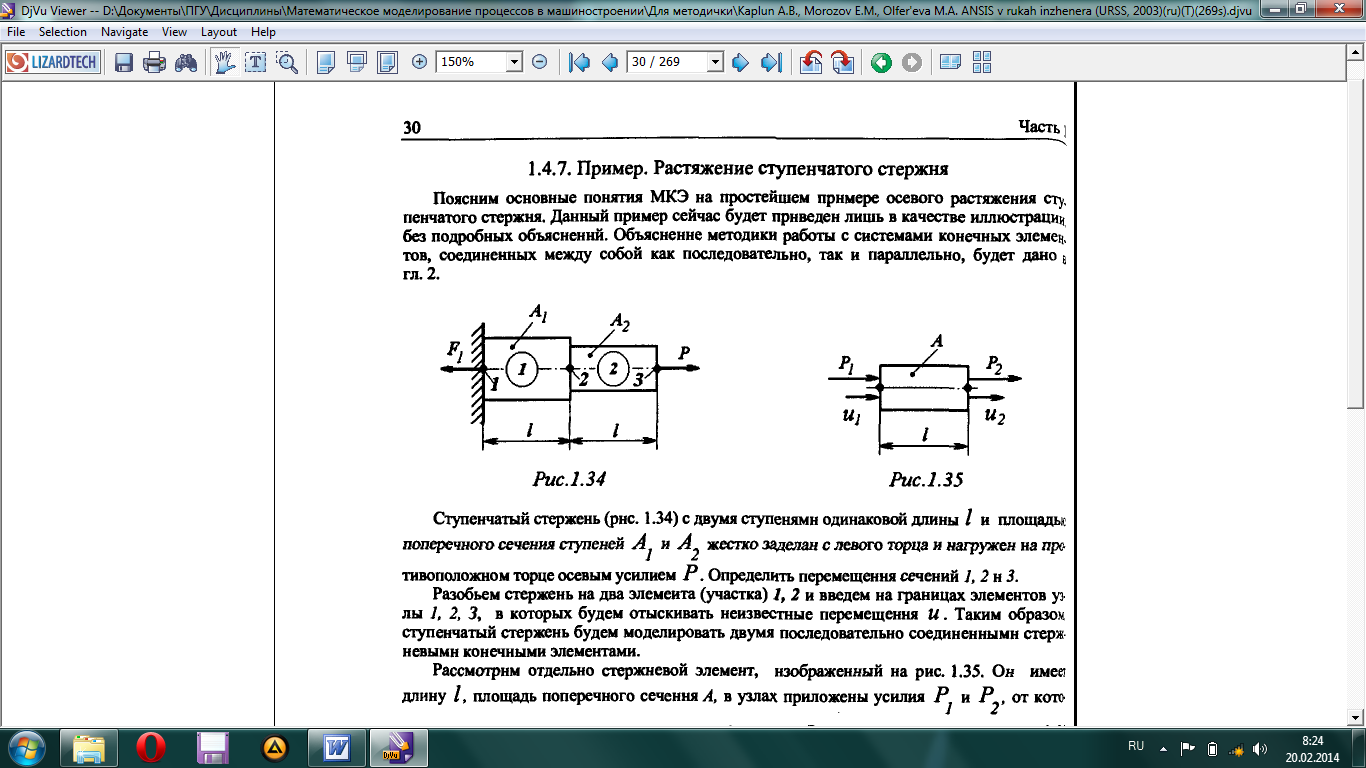Navigate back with the green arrow

pos(881,62)
